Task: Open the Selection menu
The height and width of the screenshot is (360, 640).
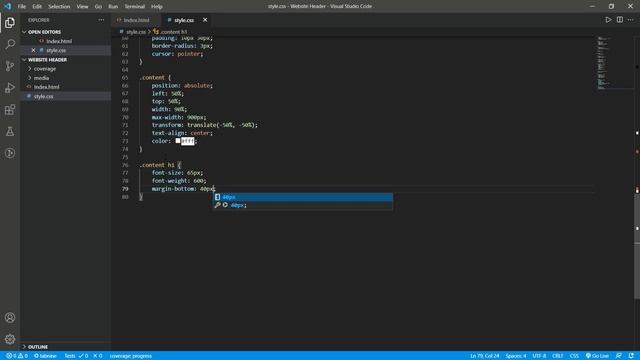Action: (x=59, y=6)
